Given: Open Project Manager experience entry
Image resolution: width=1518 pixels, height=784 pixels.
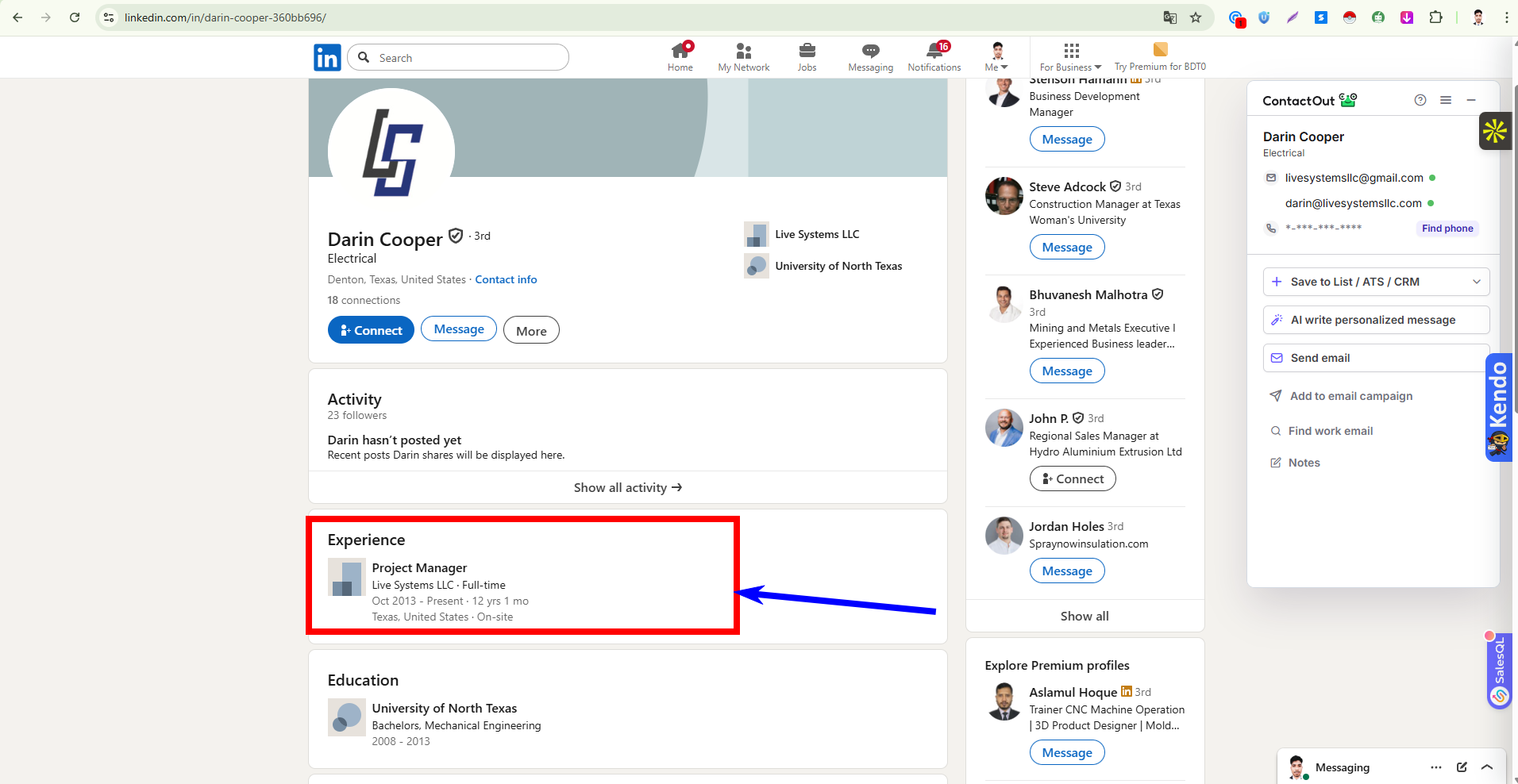Looking at the screenshot, I should point(419,568).
